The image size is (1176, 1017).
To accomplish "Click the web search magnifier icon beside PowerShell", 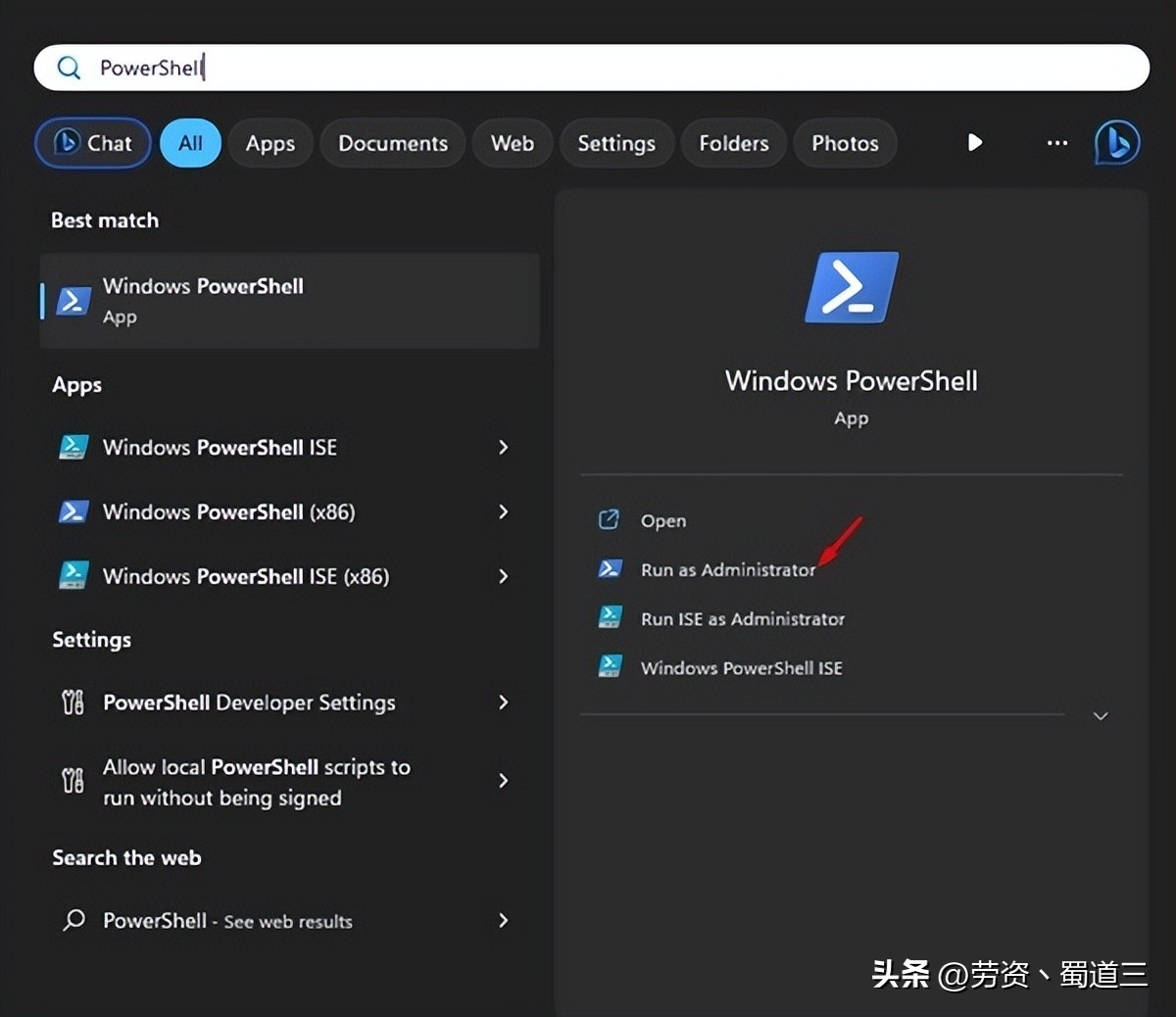I will point(73,920).
